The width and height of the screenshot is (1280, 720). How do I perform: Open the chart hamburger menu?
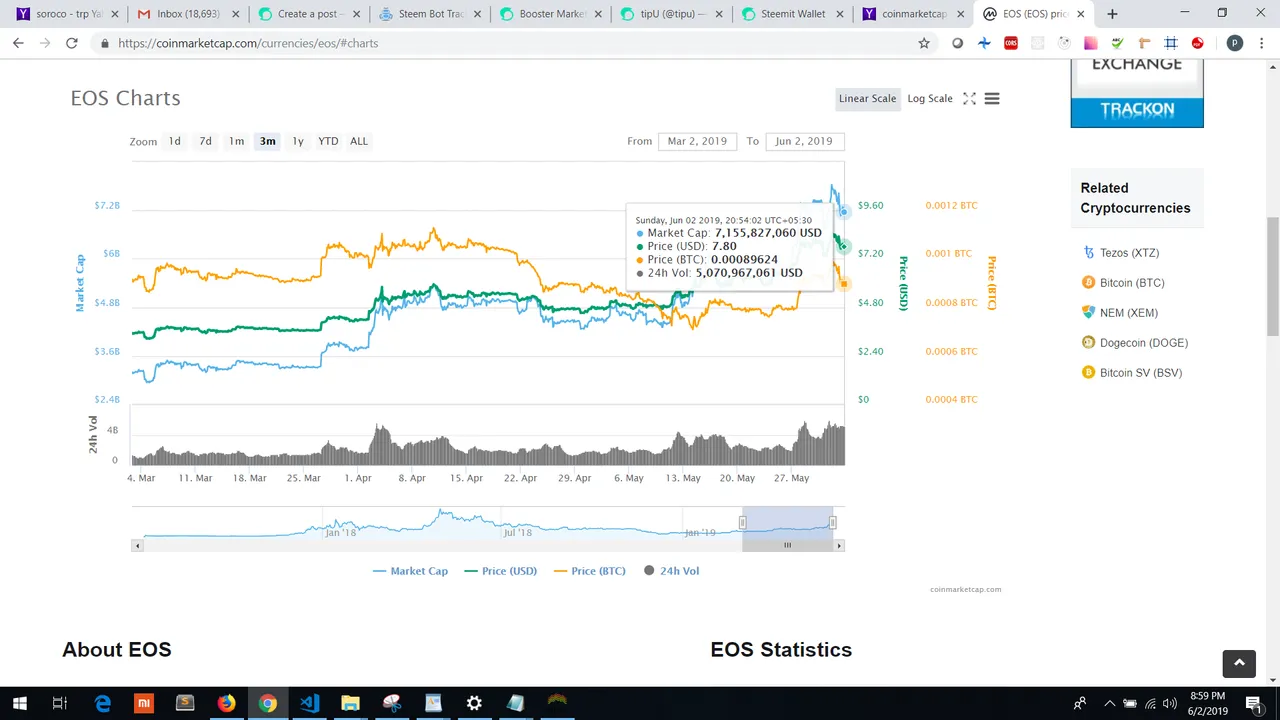[x=992, y=99]
